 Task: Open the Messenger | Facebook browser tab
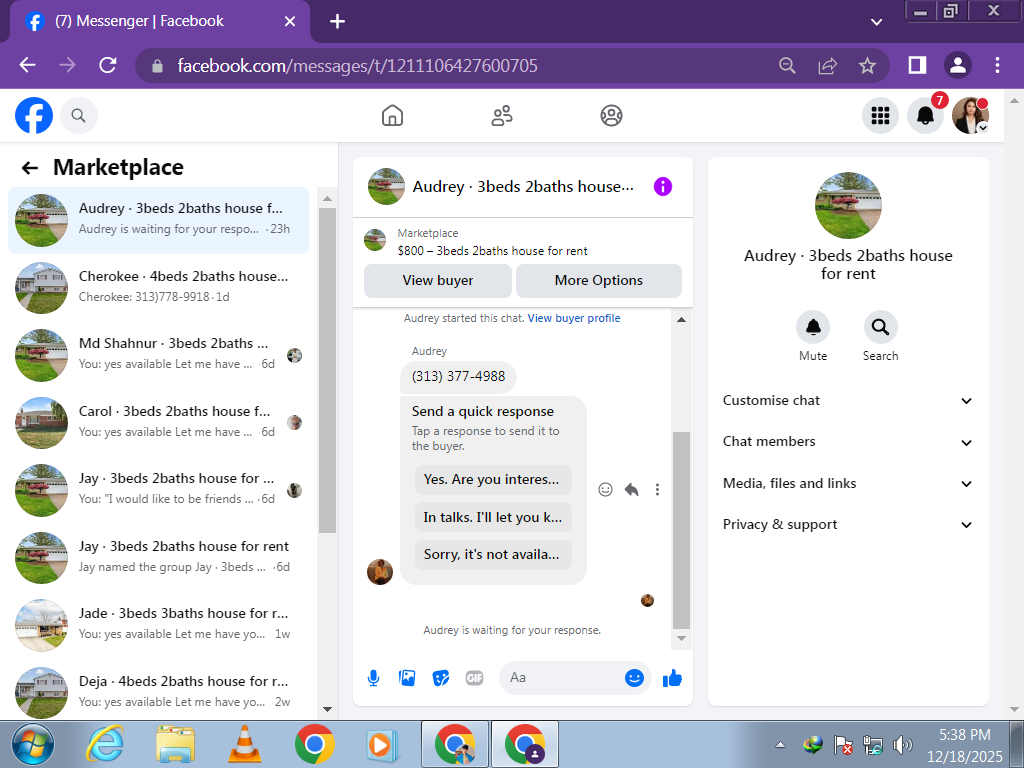pos(159,22)
